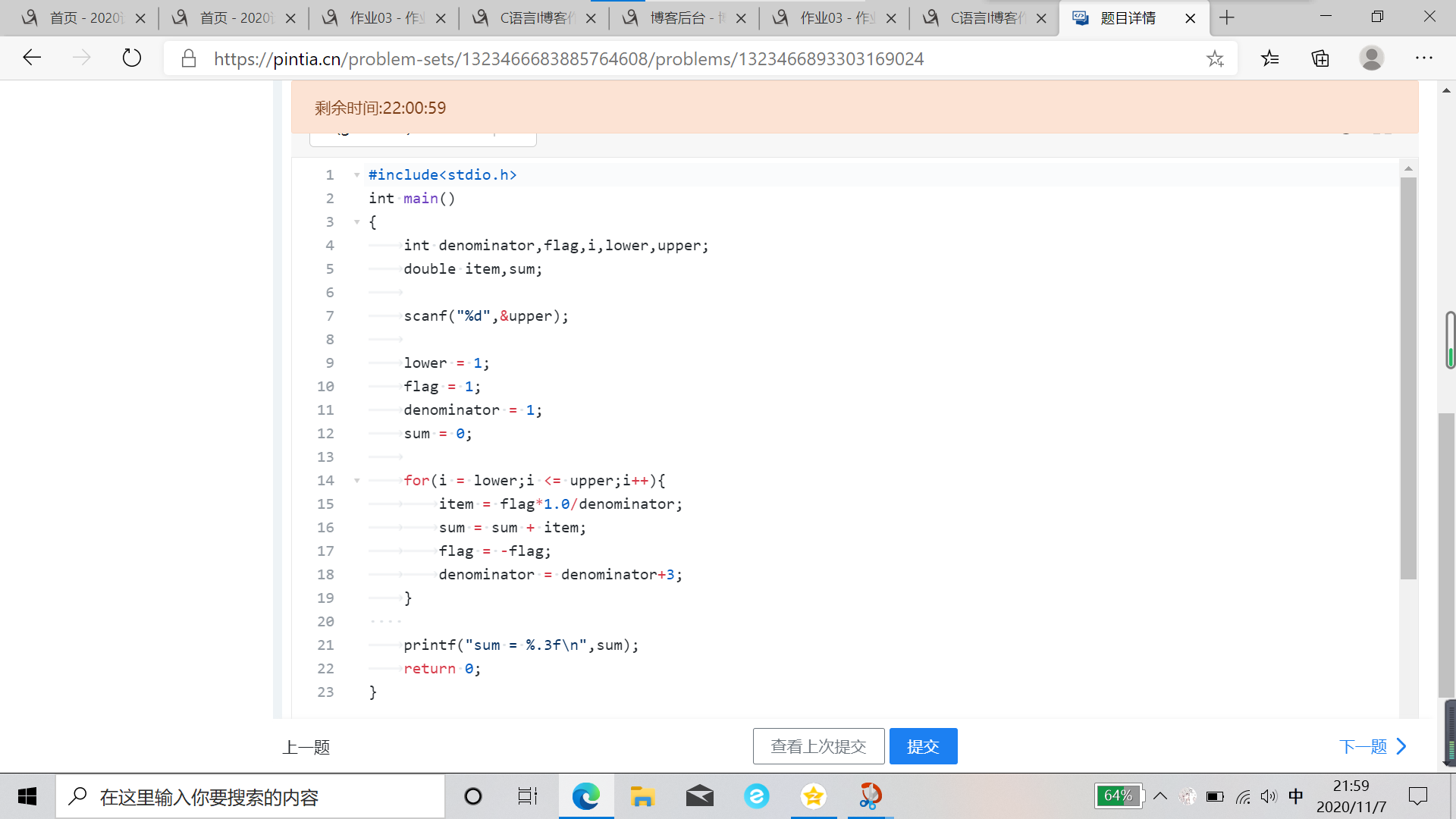Switch to the 博客后台 tab
The width and height of the screenshot is (1456, 819).
click(x=679, y=18)
